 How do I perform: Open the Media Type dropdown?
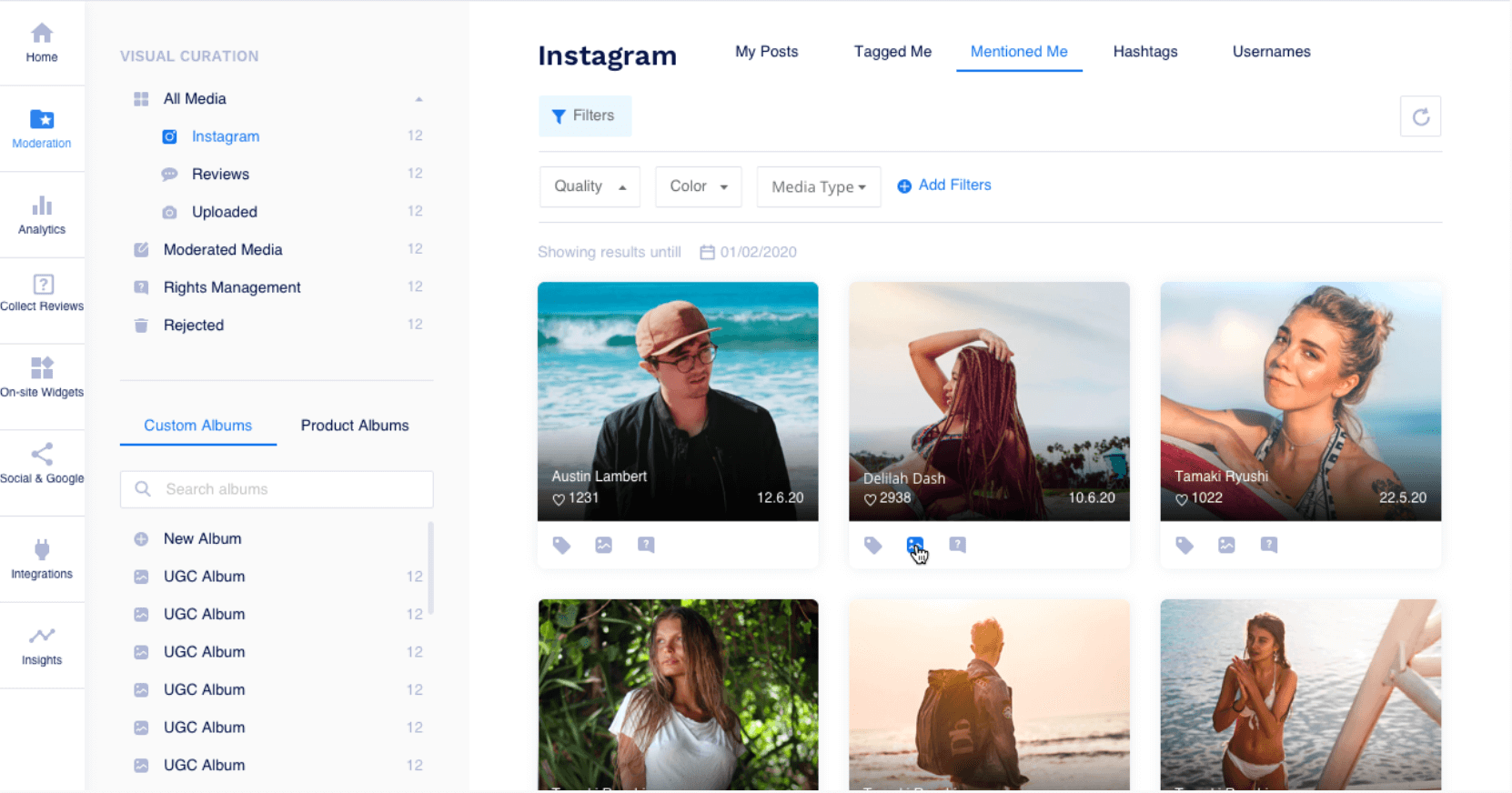[x=818, y=187]
